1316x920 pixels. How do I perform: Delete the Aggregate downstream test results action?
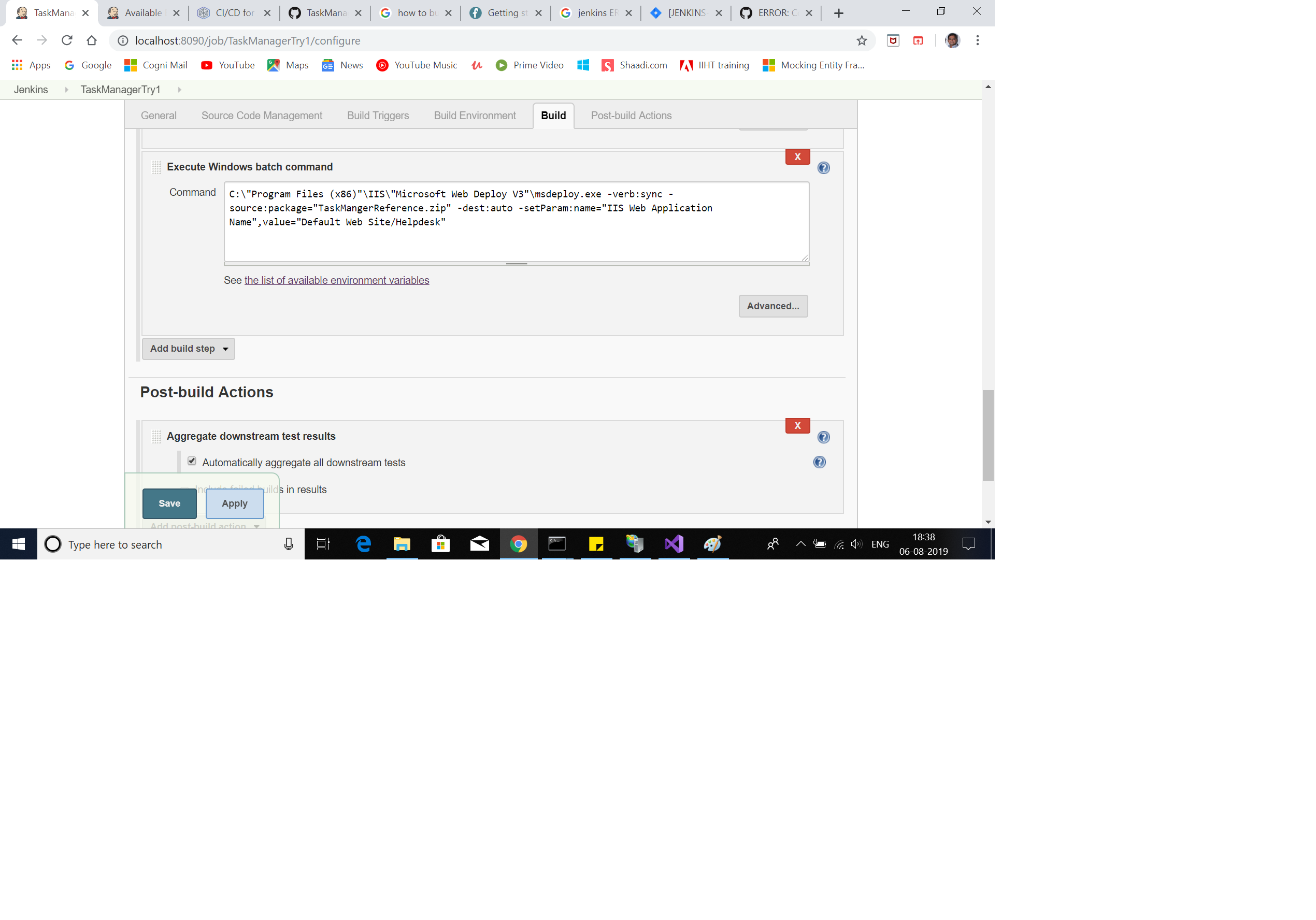(797, 425)
